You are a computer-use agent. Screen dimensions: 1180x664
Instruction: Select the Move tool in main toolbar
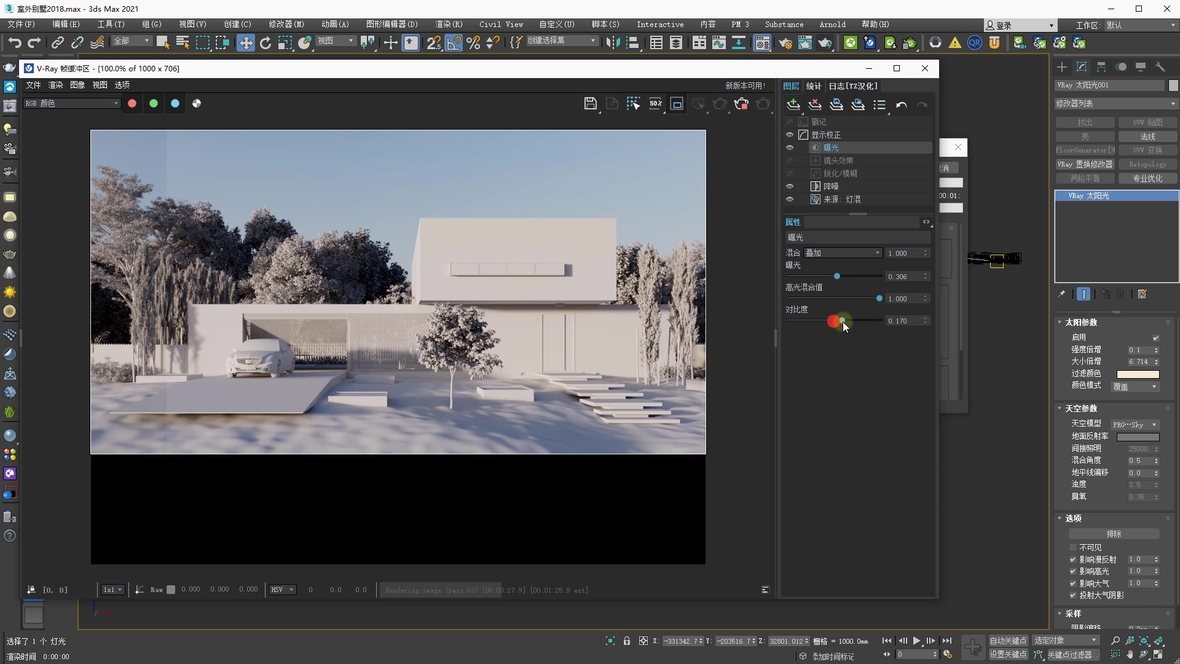[245, 43]
